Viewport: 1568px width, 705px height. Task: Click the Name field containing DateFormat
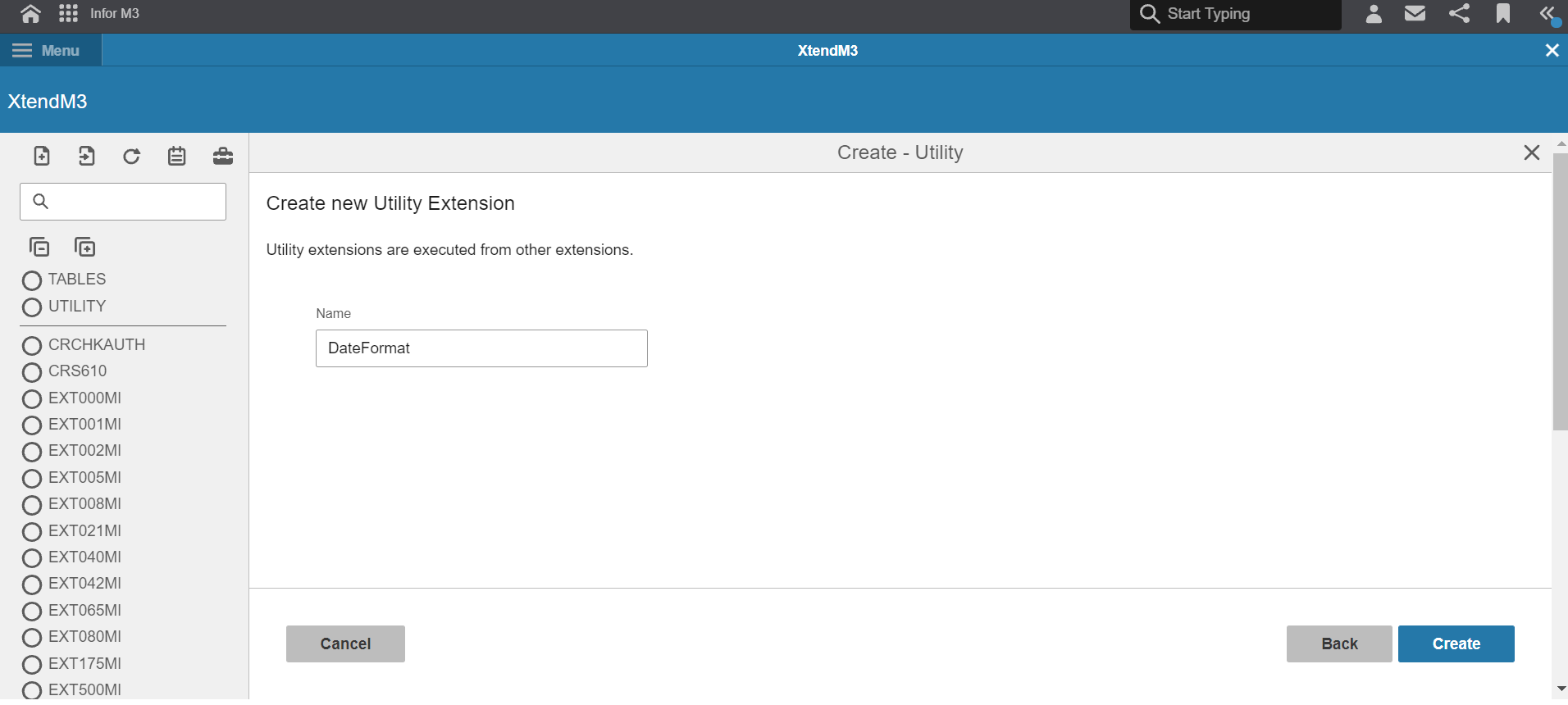(x=481, y=348)
